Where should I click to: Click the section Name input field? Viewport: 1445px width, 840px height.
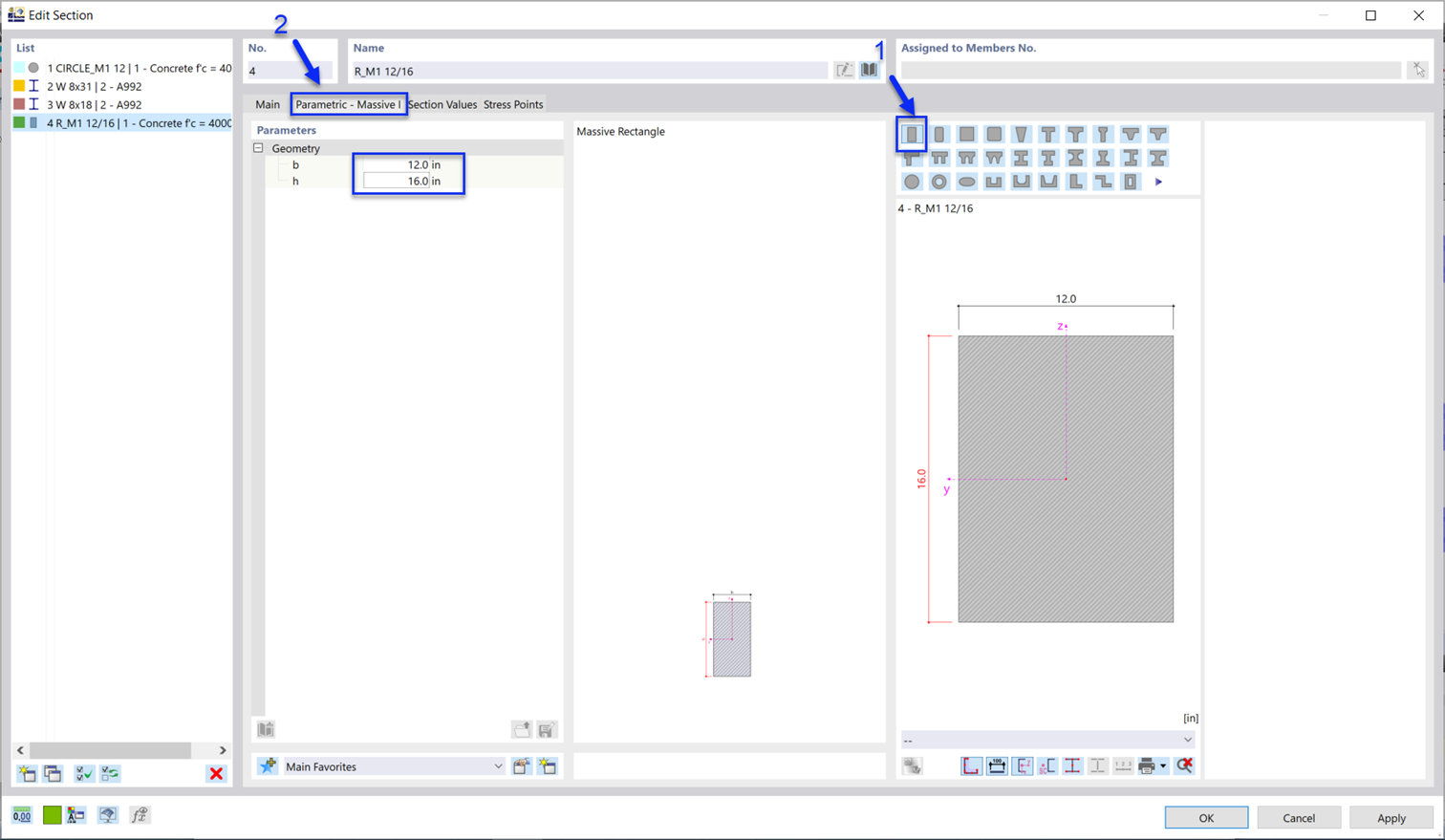589,71
